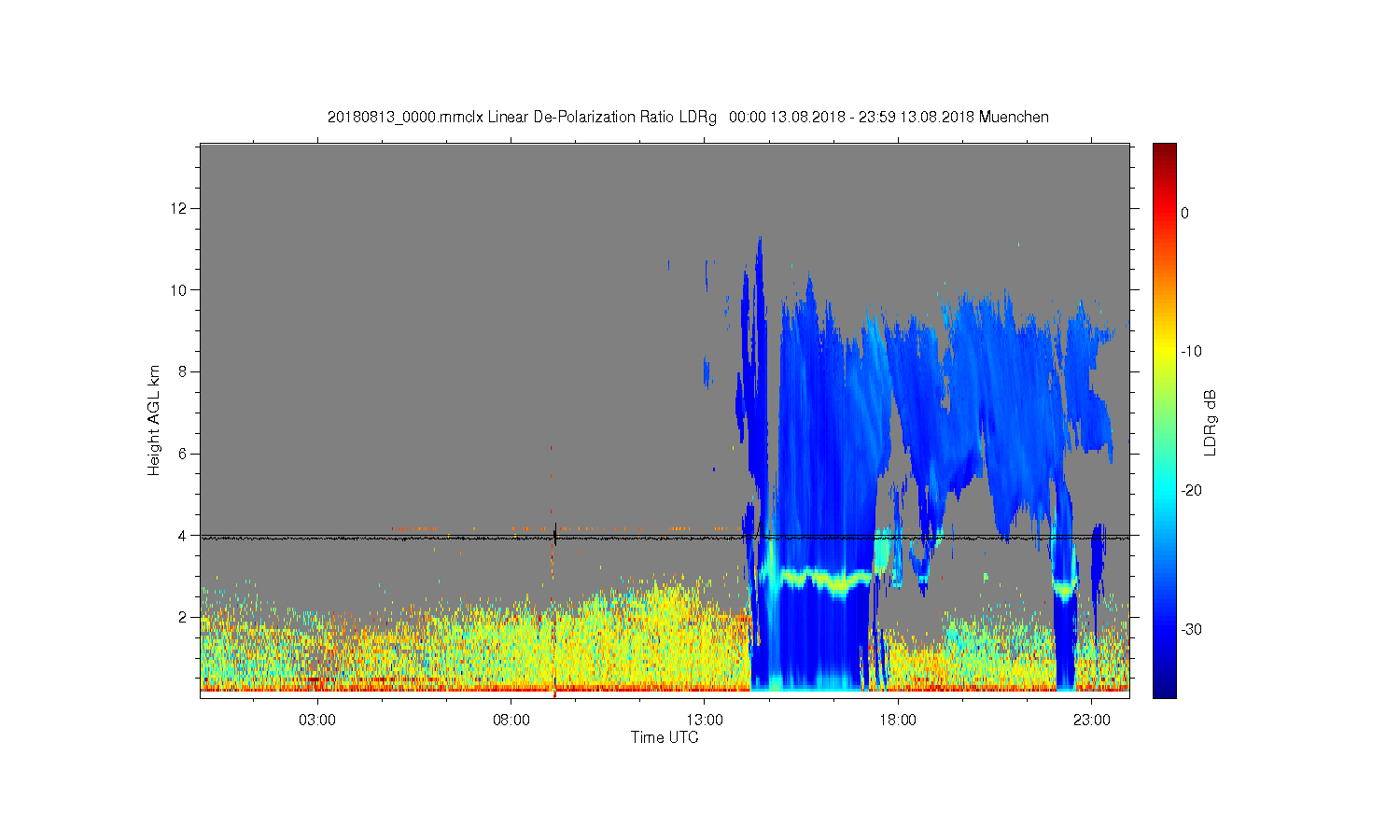Select the 23:00 time tick label

coord(1092,721)
